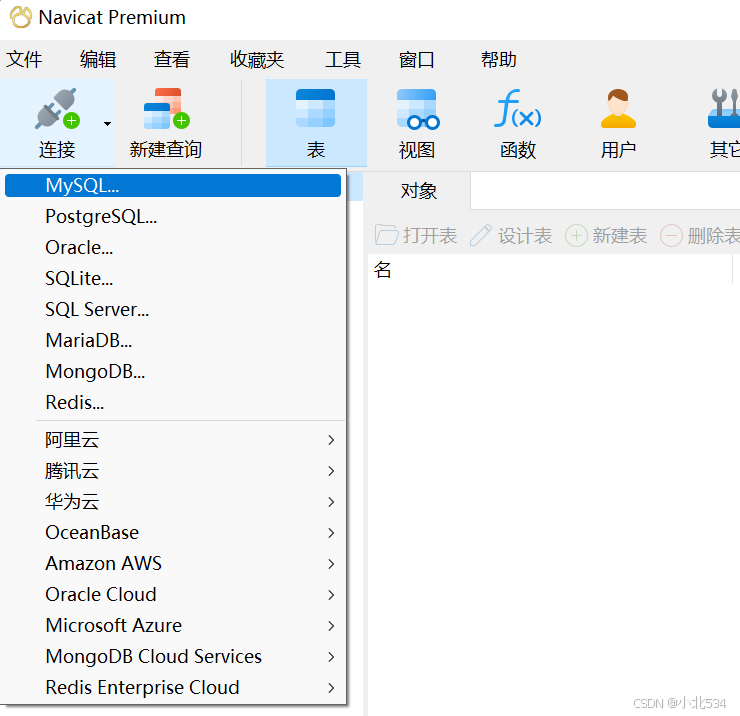740x716 pixels.
Task: Expand the Oracle Cloud submenu
Action: click(173, 595)
